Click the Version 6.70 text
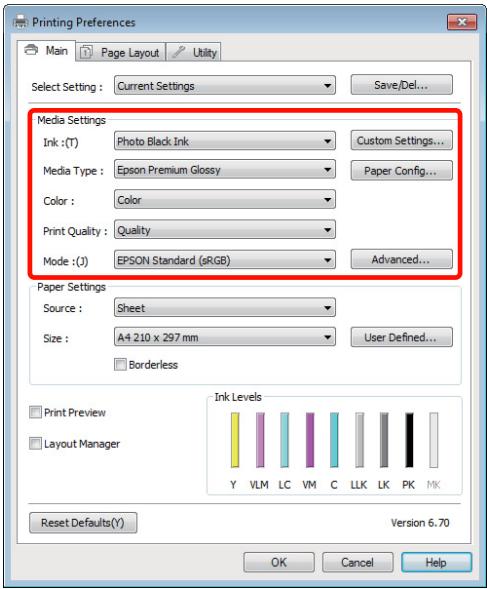Image resolution: width=487 pixels, height=589 pixels. tap(420, 523)
